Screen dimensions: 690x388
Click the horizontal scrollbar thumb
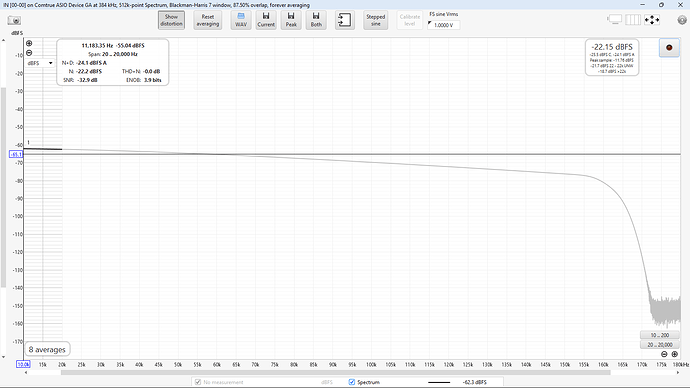click(336, 373)
